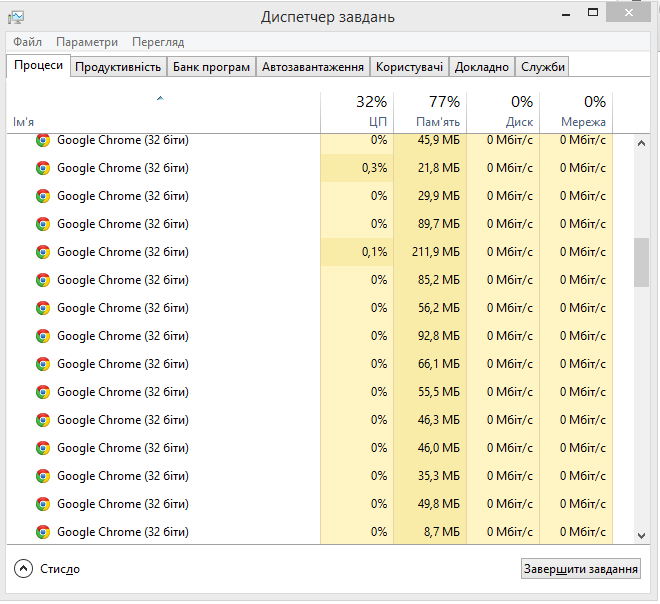Select the 85,2 МБ memory cell
Image resolution: width=660 pixels, height=604 pixels.
[430, 280]
